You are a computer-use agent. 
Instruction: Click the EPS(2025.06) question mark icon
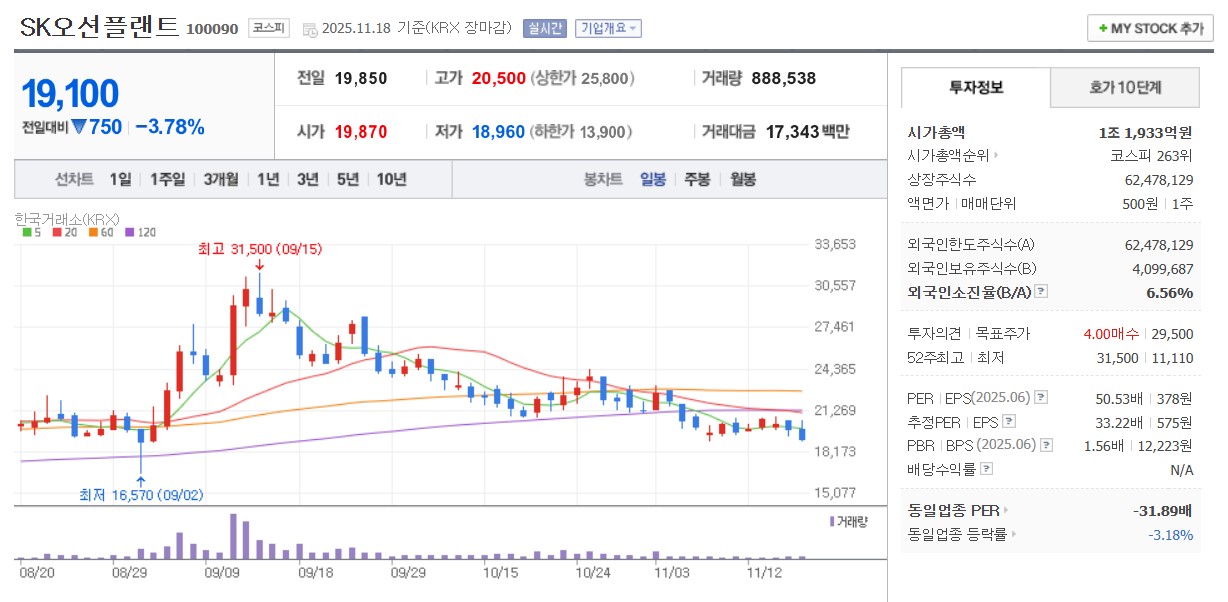point(1041,397)
